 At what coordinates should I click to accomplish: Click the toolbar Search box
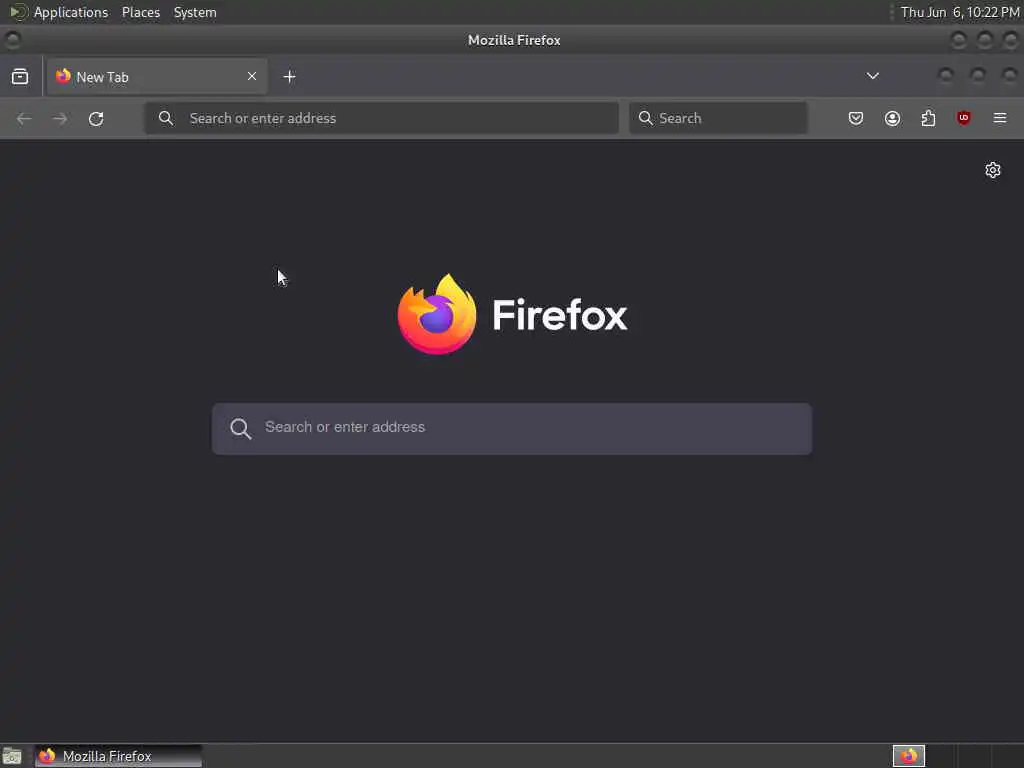(x=718, y=118)
